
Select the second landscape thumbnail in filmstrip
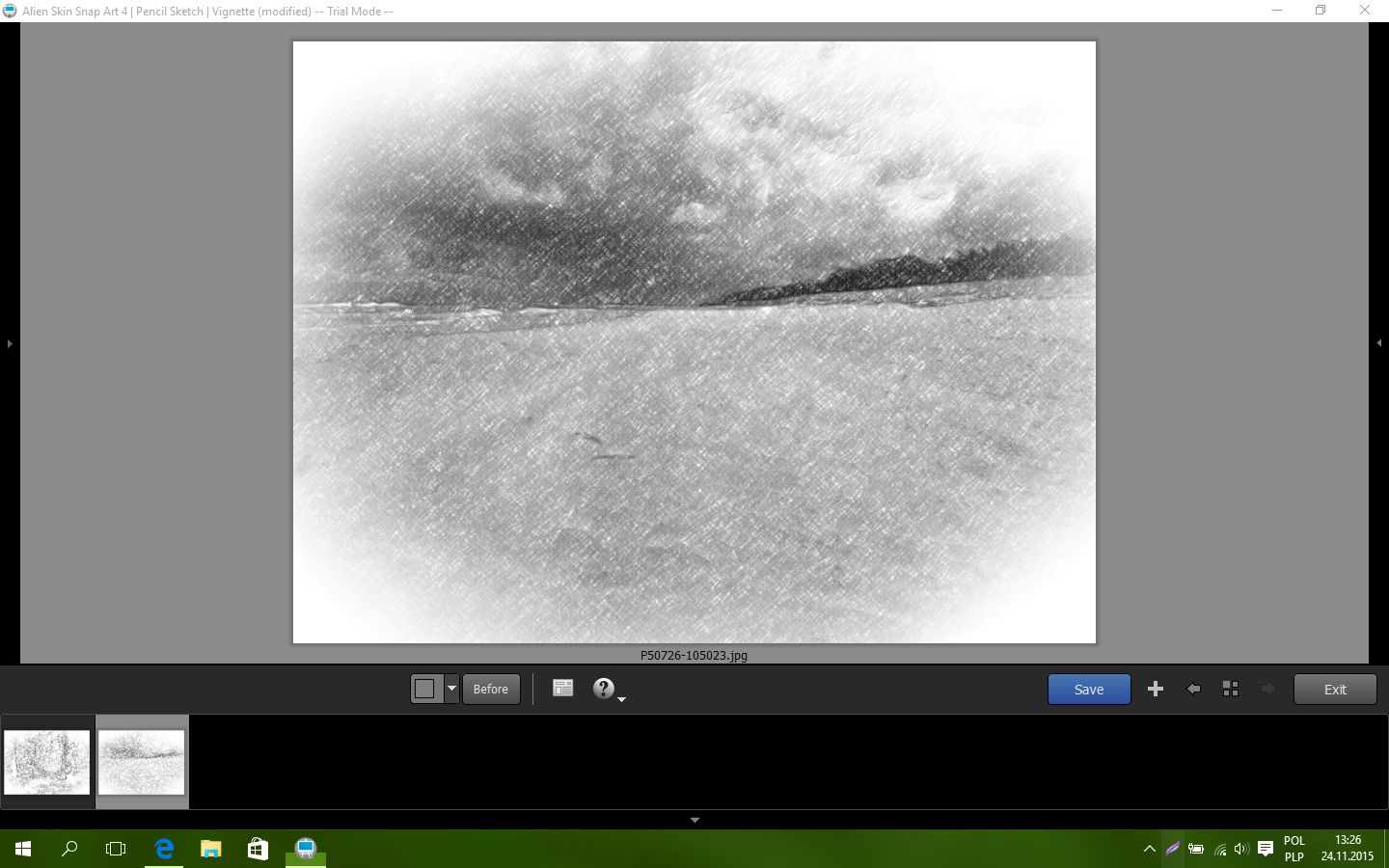click(x=141, y=762)
